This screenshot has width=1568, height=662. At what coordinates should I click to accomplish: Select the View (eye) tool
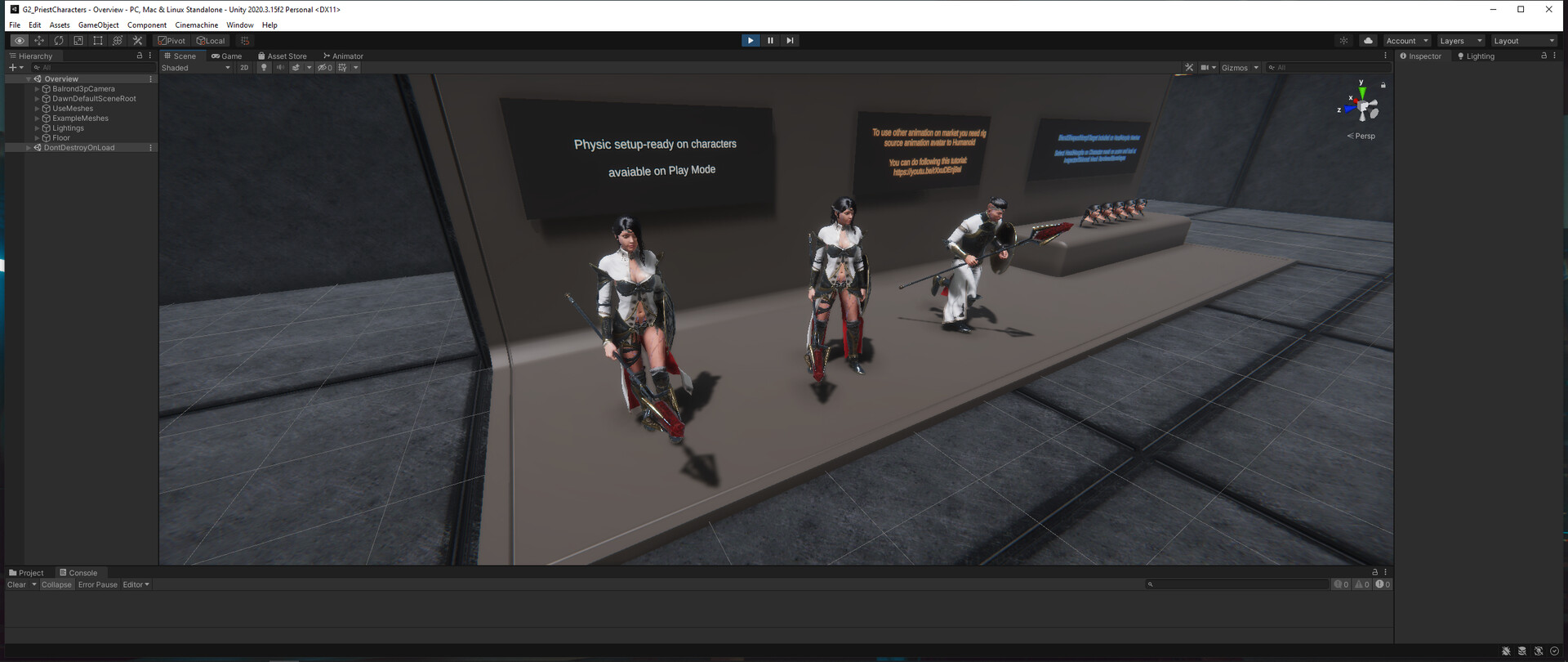(20, 40)
